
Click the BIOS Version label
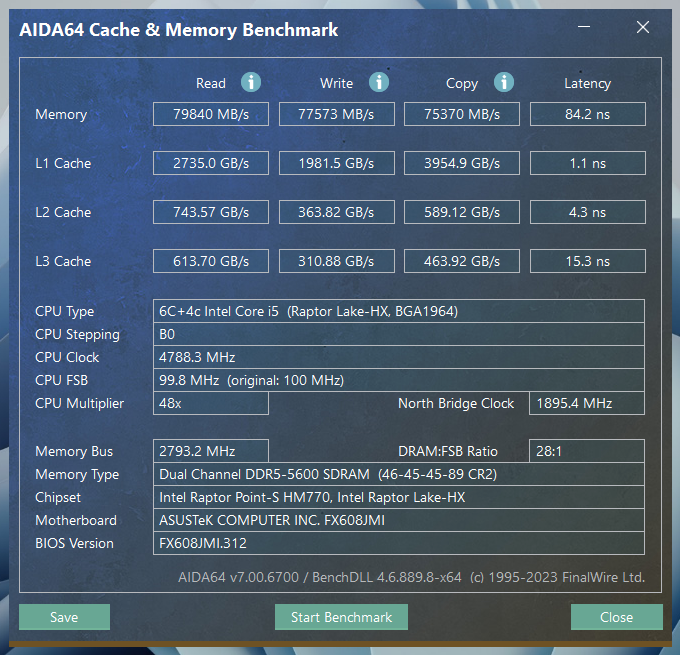click(x=75, y=543)
